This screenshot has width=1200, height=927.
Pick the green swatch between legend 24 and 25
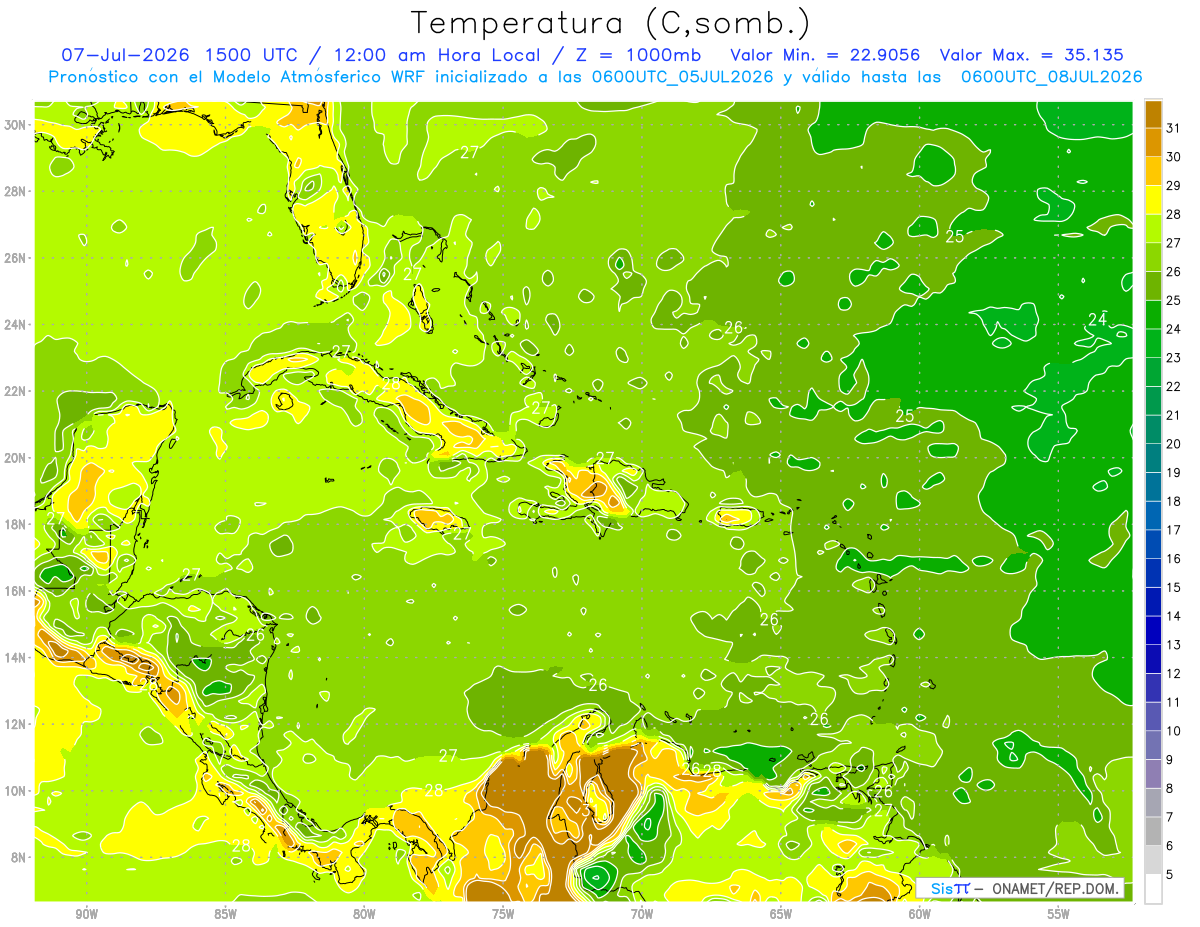tap(1153, 315)
